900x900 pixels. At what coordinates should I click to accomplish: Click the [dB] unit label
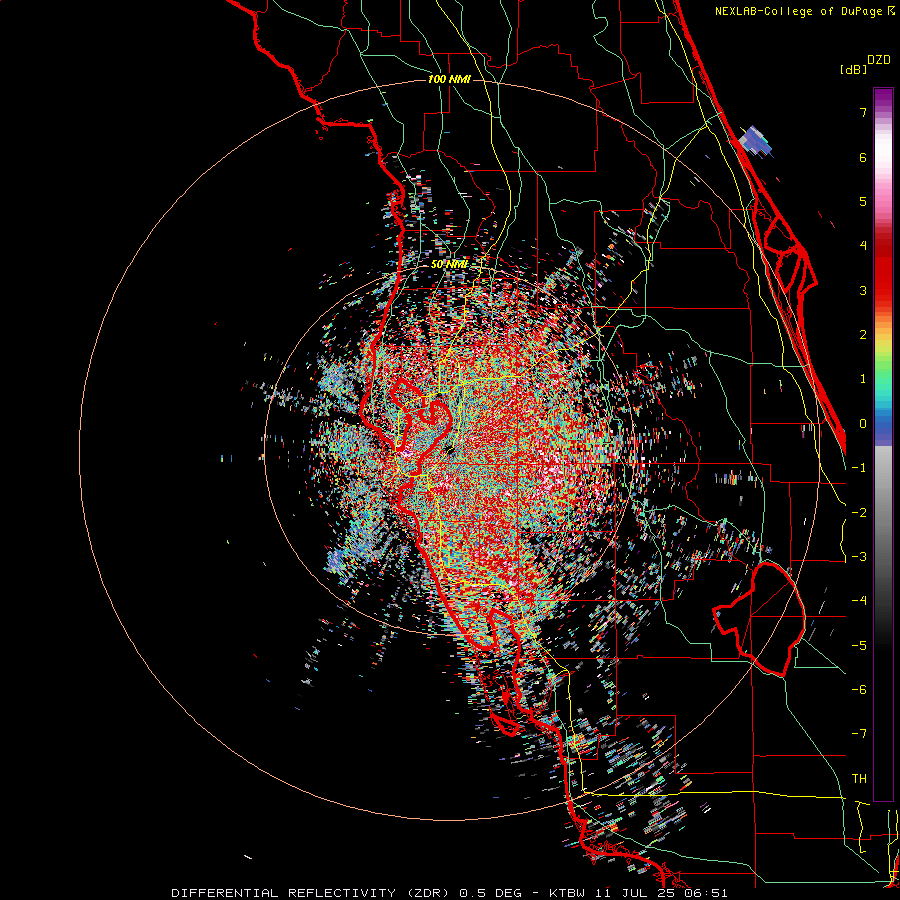[854, 69]
